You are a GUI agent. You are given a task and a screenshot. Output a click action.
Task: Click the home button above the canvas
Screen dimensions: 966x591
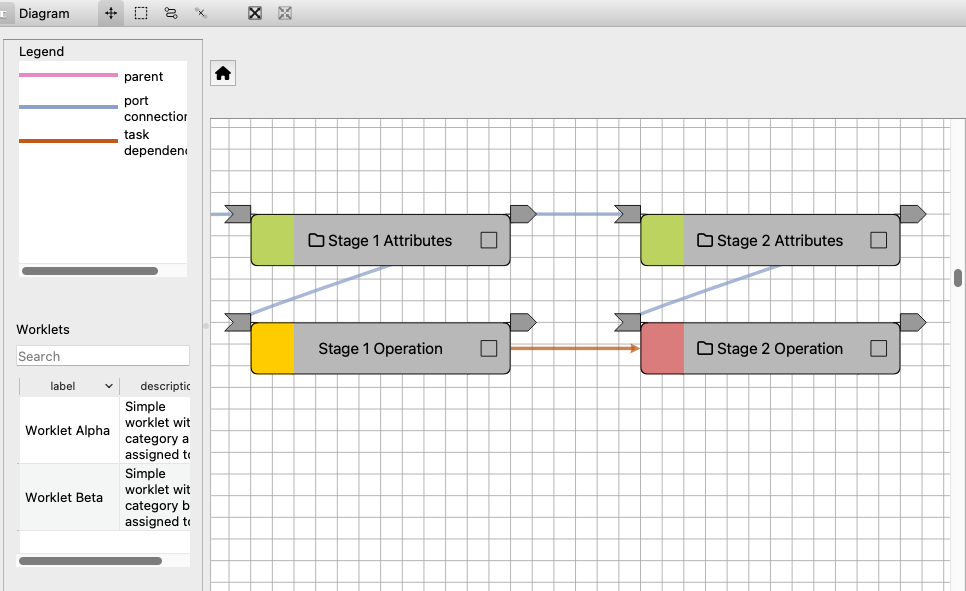[223, 73]
